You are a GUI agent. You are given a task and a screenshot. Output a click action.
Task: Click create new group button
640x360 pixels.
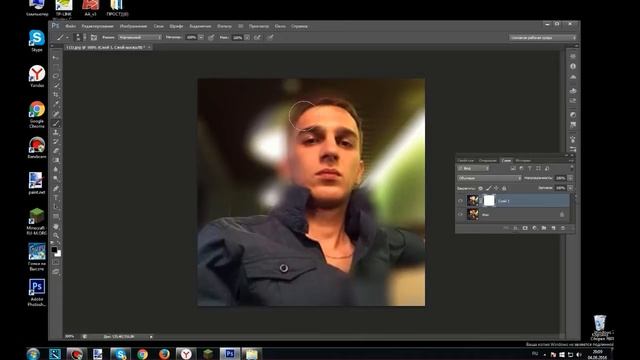tap(544, 228)
